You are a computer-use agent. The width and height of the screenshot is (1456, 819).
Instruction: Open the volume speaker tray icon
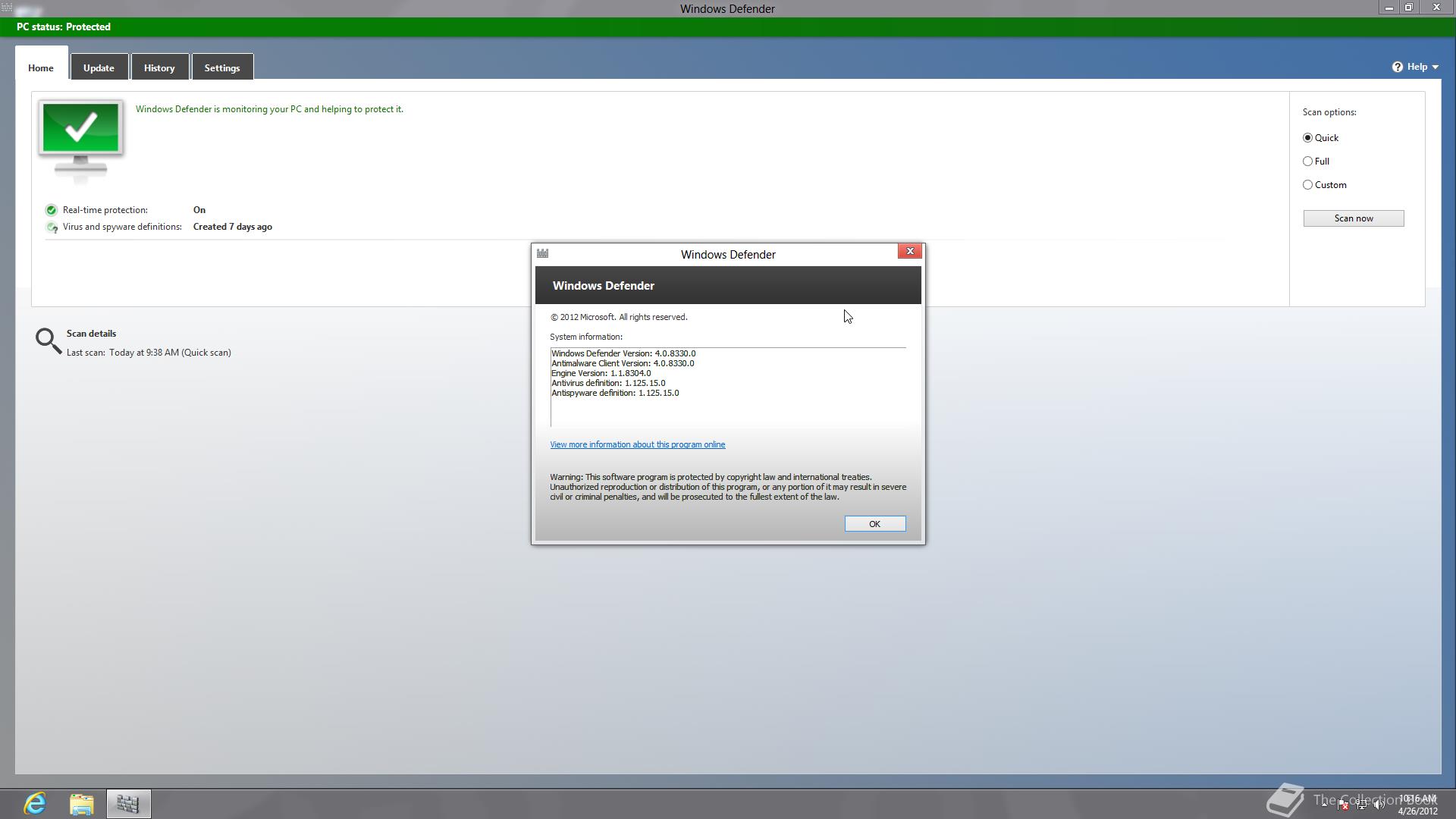(1379, 805)
